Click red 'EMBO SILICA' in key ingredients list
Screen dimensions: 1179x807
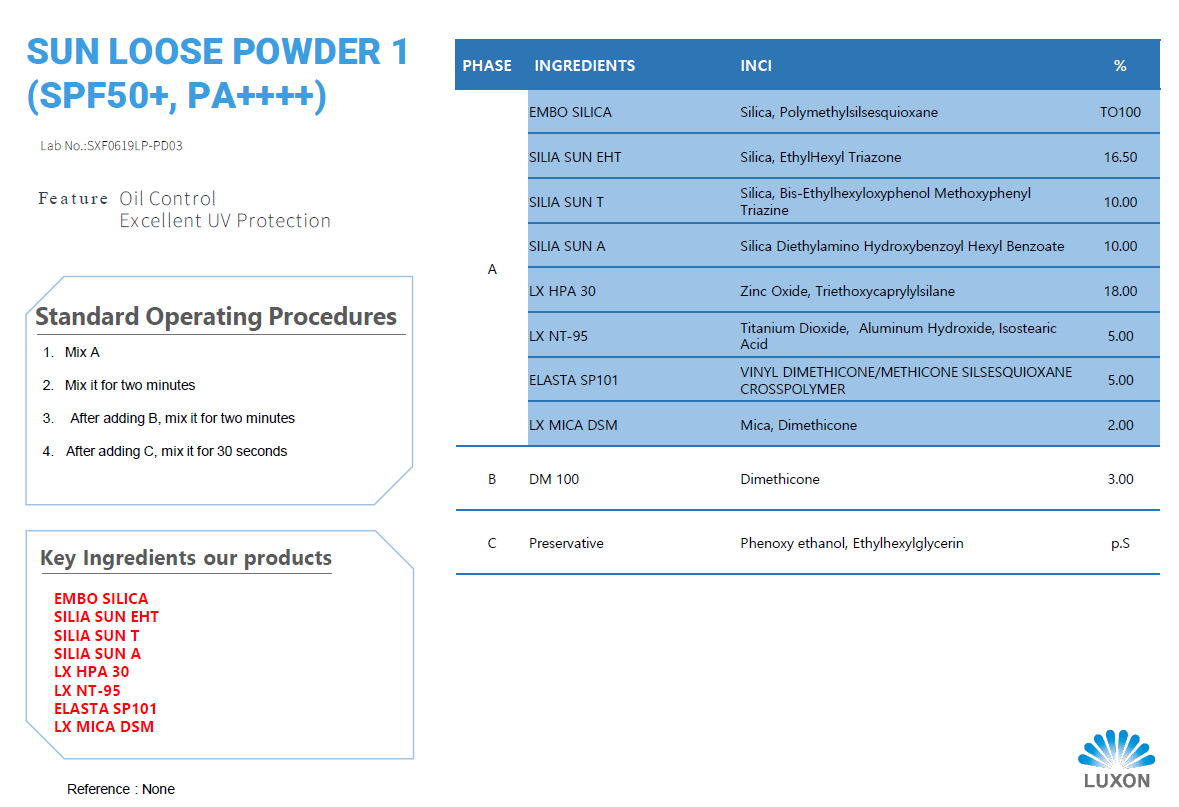(101, 599)
